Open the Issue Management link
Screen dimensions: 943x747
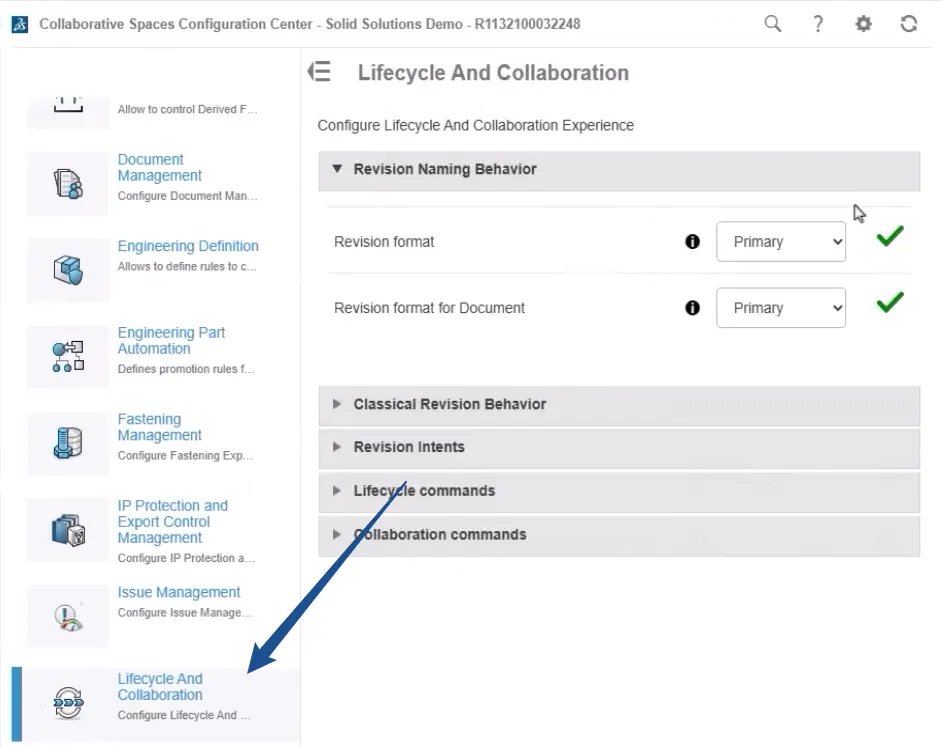(x=179, y=592)
